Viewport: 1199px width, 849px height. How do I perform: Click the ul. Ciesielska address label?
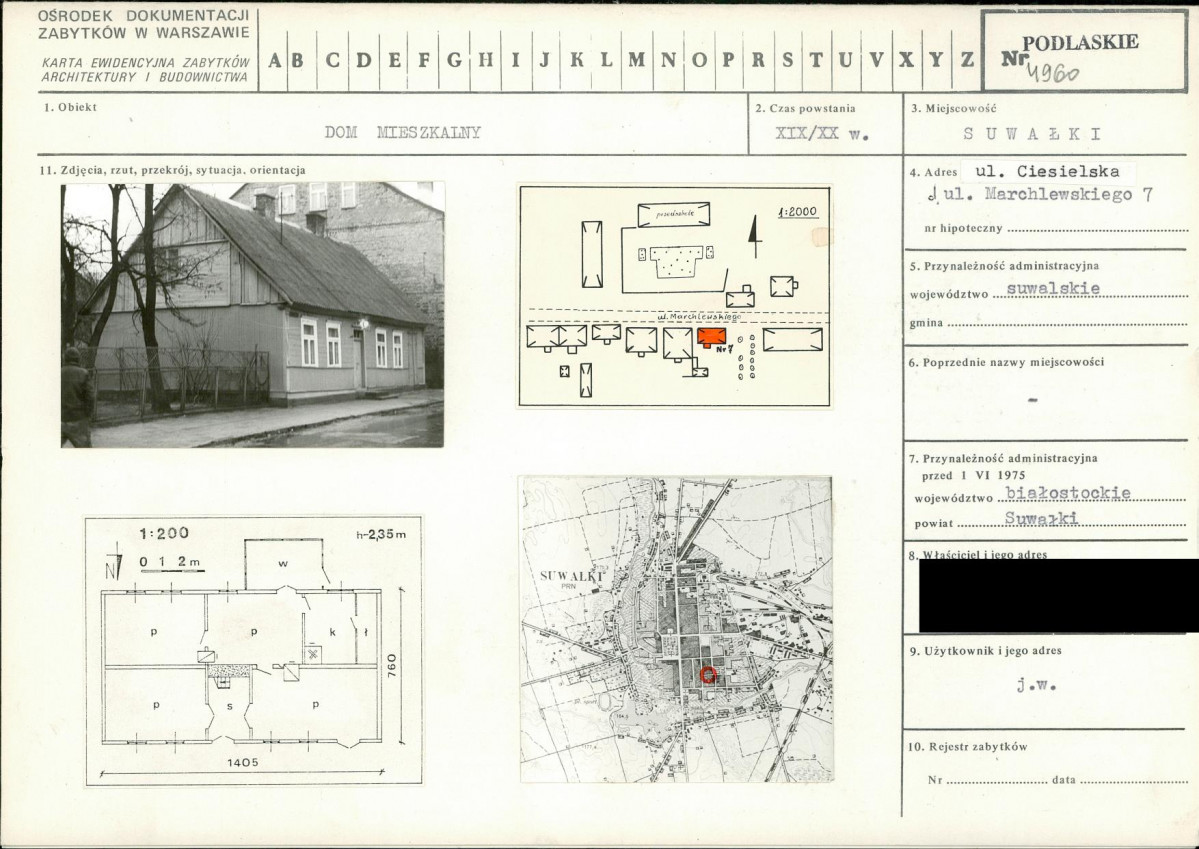point(1046,171)
